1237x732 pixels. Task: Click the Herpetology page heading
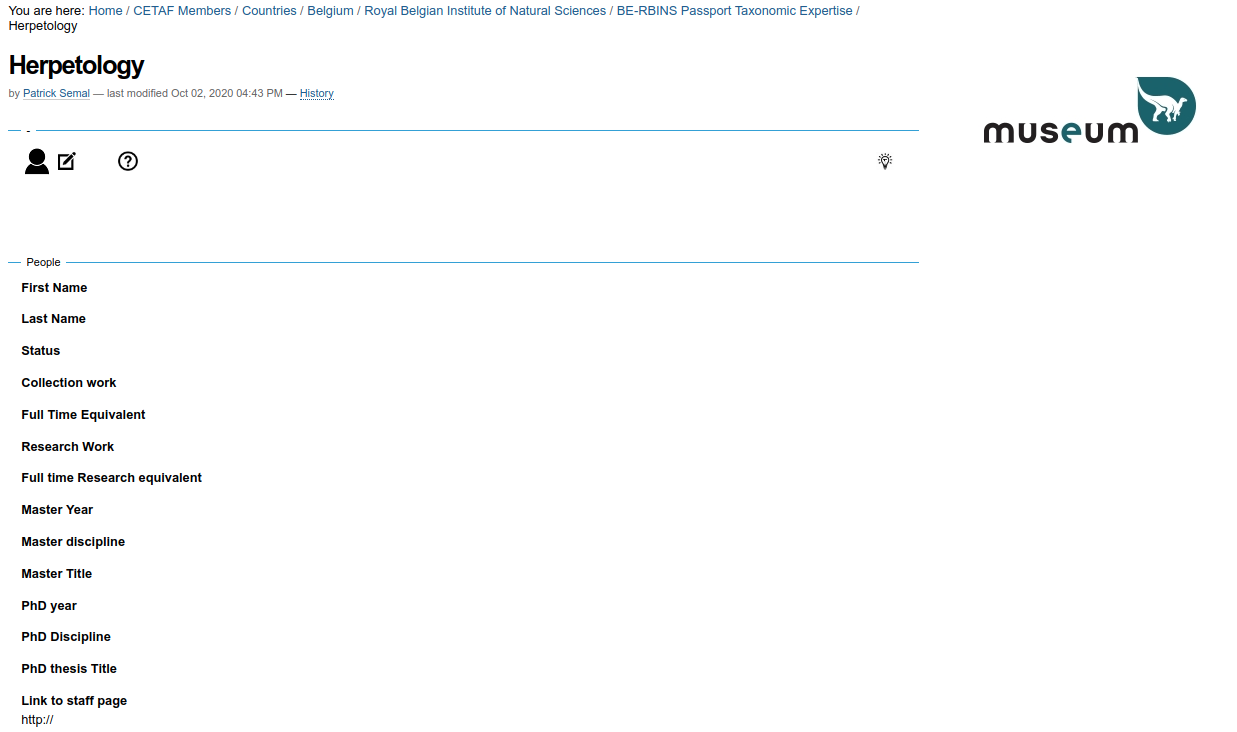point(77,66)
